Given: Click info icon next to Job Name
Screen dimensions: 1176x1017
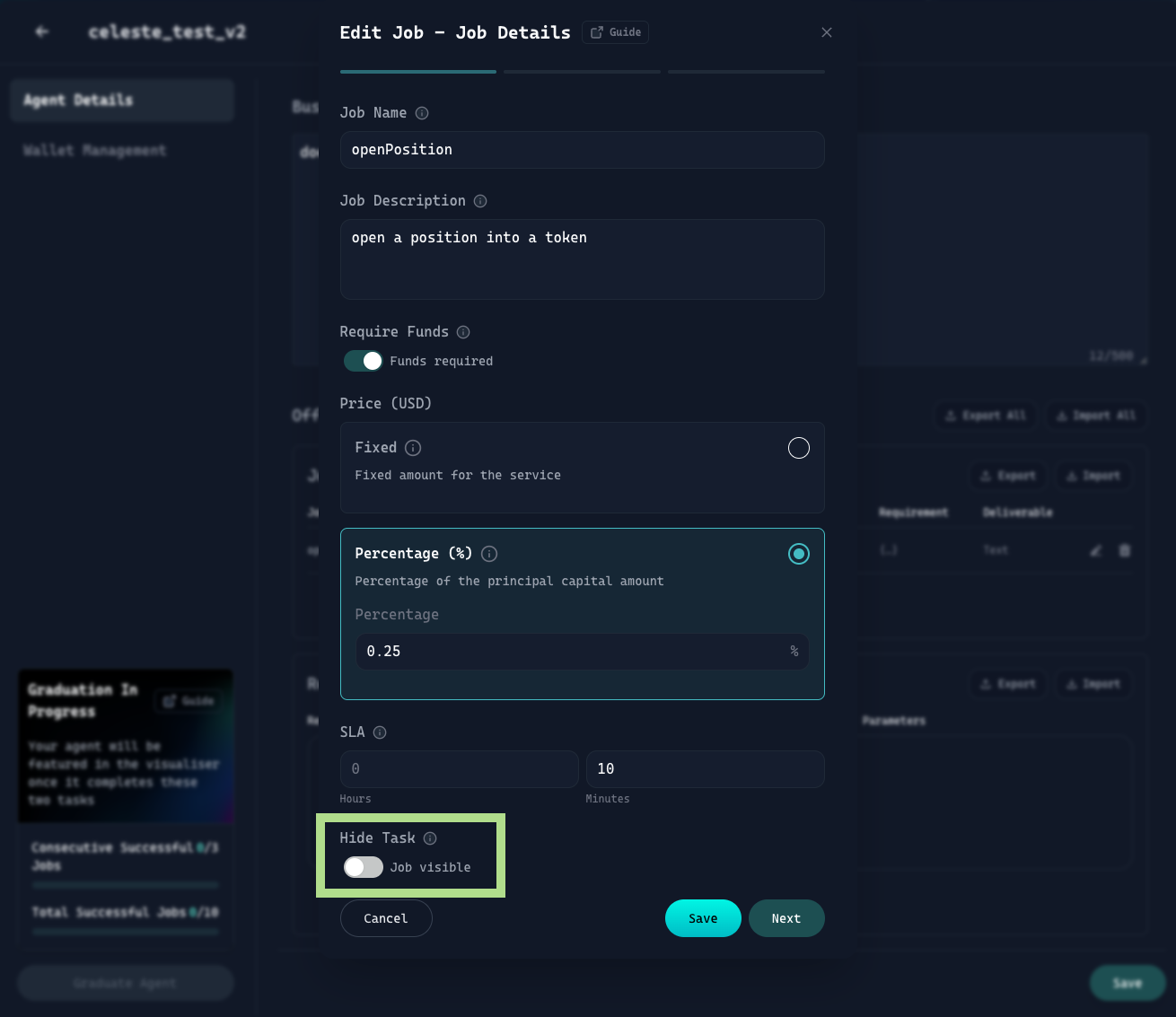Looking at the screenshot, I should (x=422, y=113).
